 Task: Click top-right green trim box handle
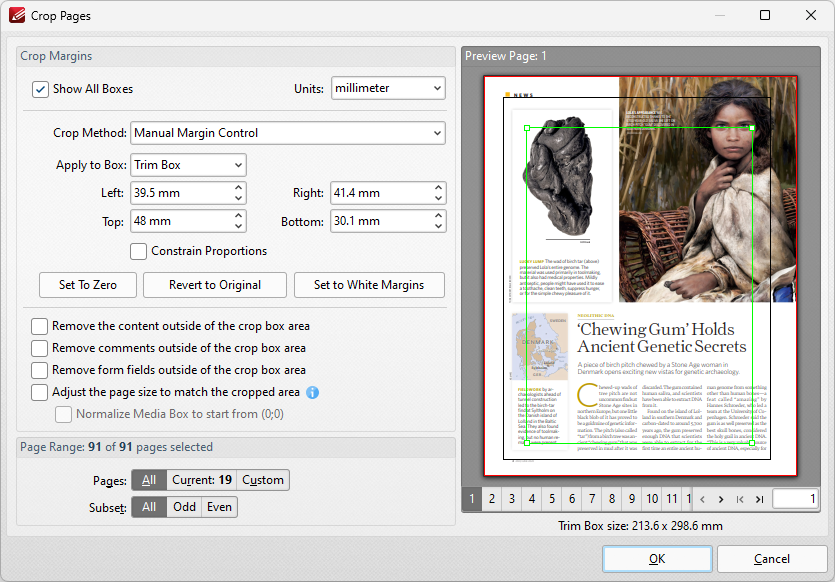click(x=752, y=128)
